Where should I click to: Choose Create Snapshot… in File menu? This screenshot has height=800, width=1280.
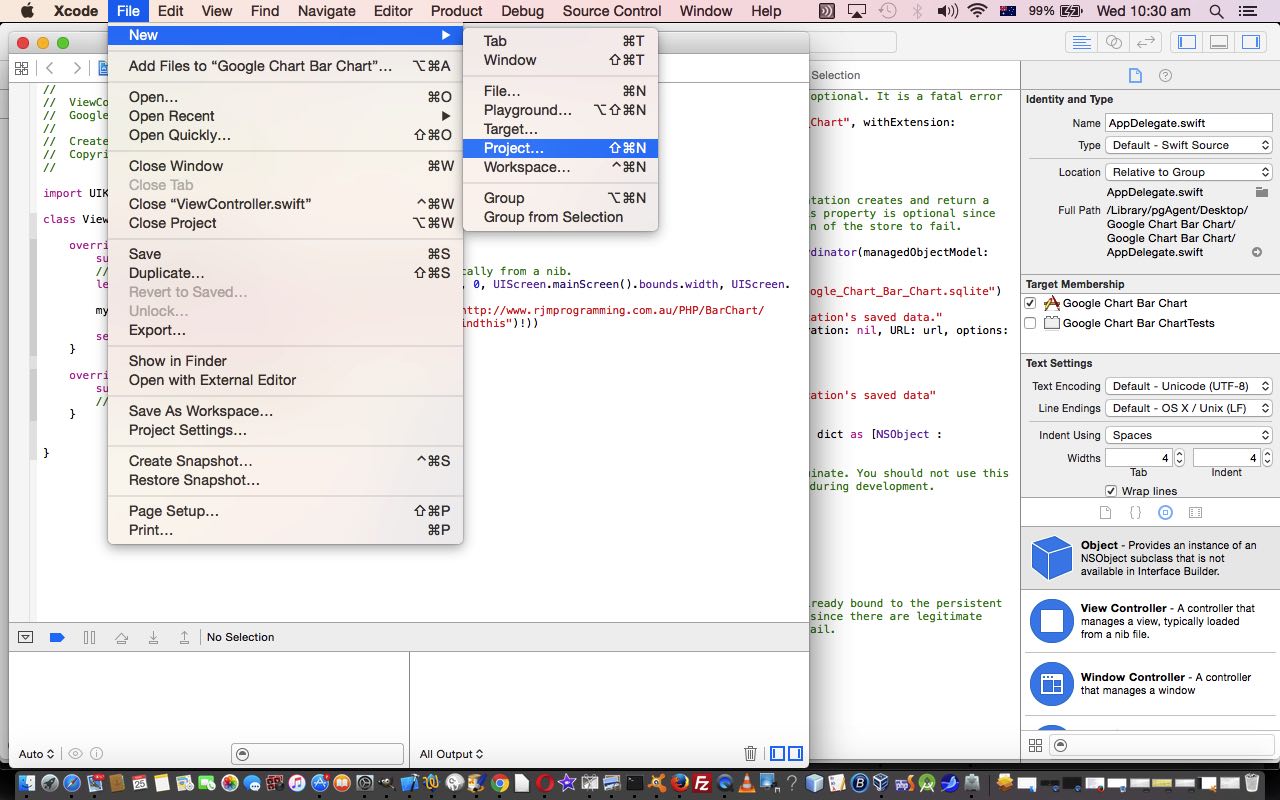pos(285,461)
